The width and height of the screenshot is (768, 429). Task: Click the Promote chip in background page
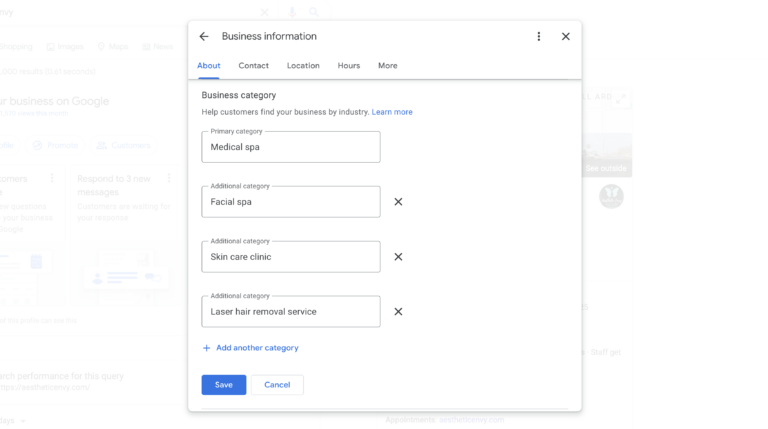coord(55,145)
